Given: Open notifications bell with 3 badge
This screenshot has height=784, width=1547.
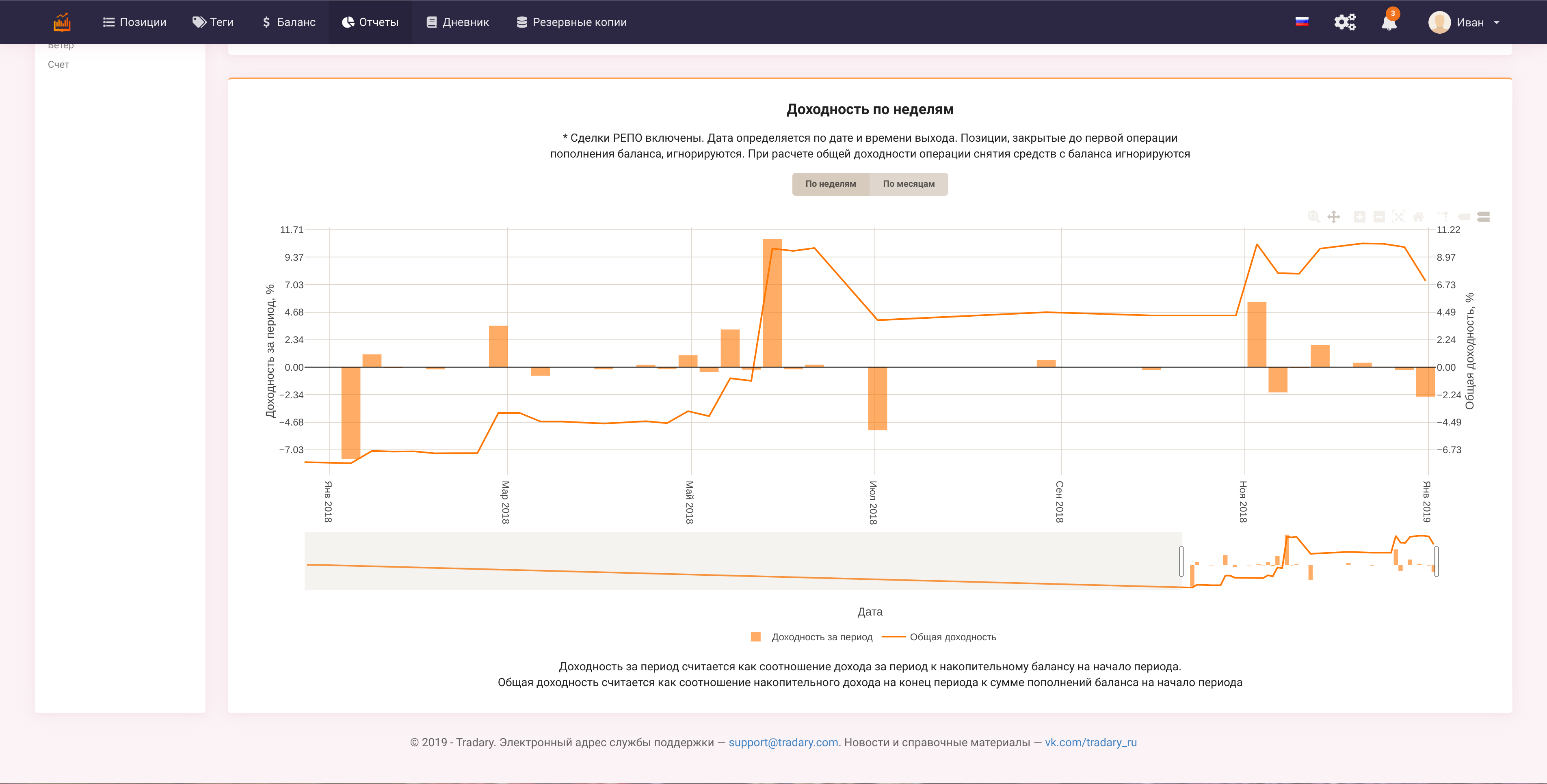Looking at the screenshot, I should [x=1389, y=23].
